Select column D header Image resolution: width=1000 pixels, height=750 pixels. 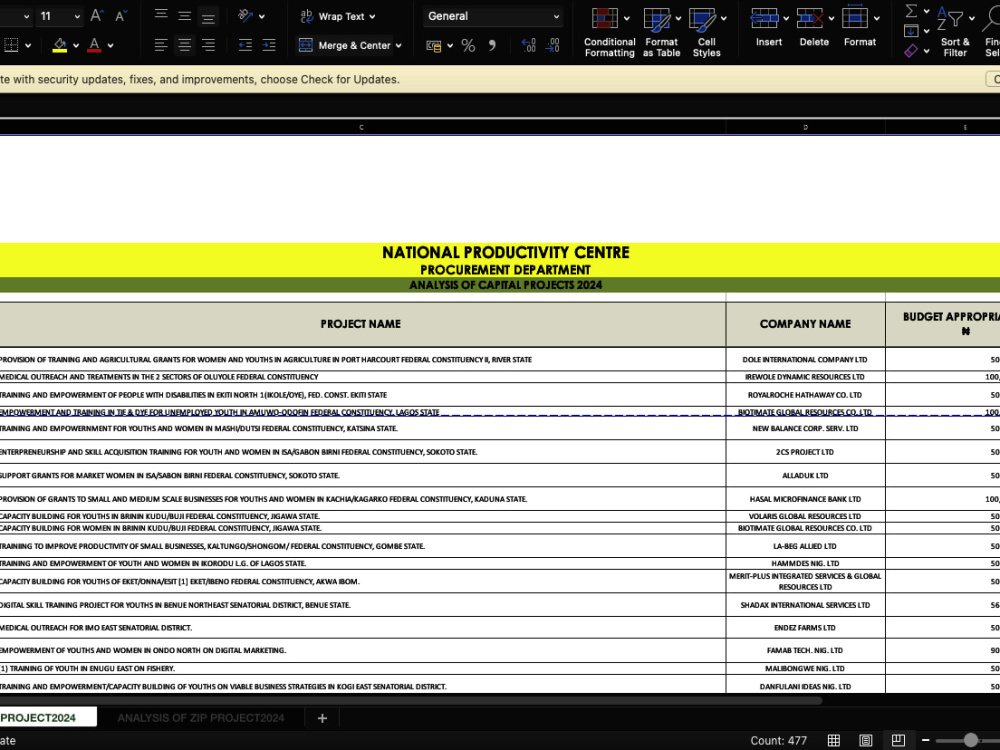(805, 128)
